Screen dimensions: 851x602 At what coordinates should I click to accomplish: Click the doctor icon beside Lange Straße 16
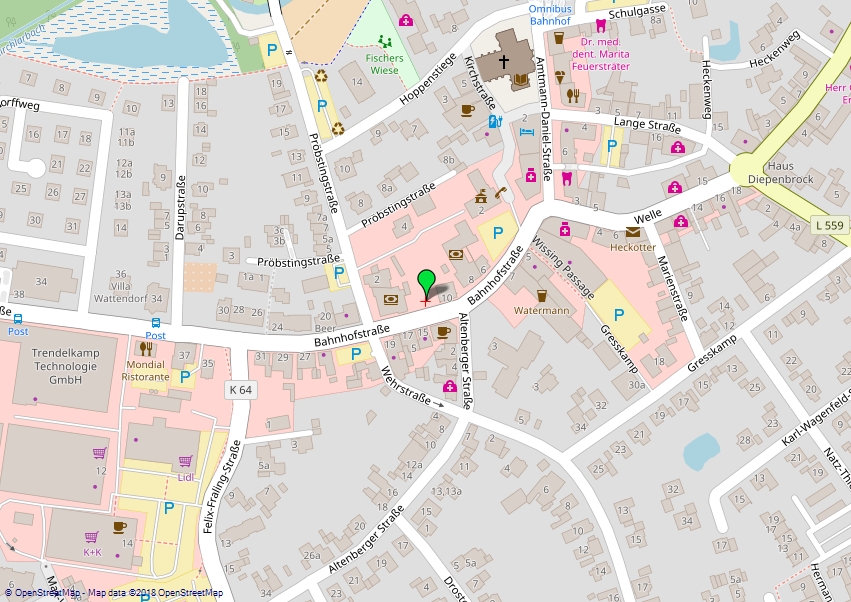[x=677, y=147]
